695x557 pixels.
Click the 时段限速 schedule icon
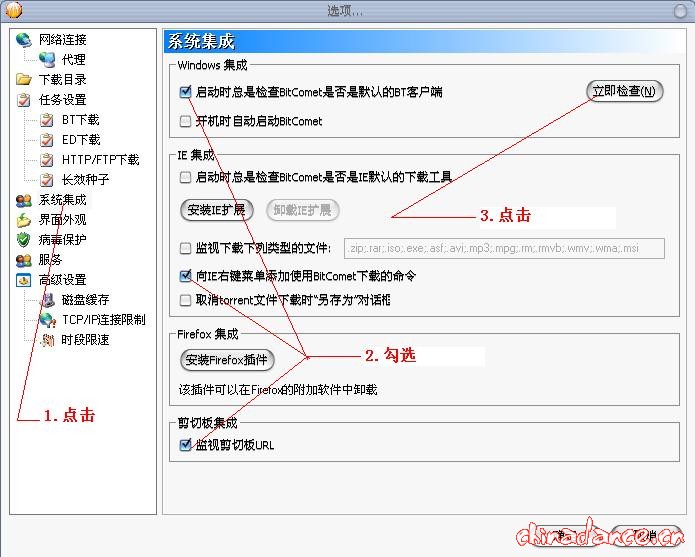47,340
